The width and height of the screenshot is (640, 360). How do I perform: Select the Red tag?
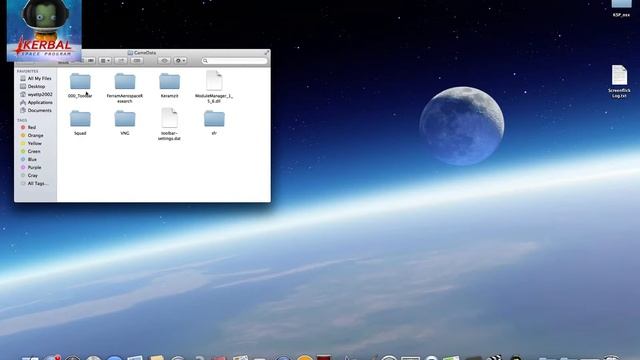[x=29, y=127]
